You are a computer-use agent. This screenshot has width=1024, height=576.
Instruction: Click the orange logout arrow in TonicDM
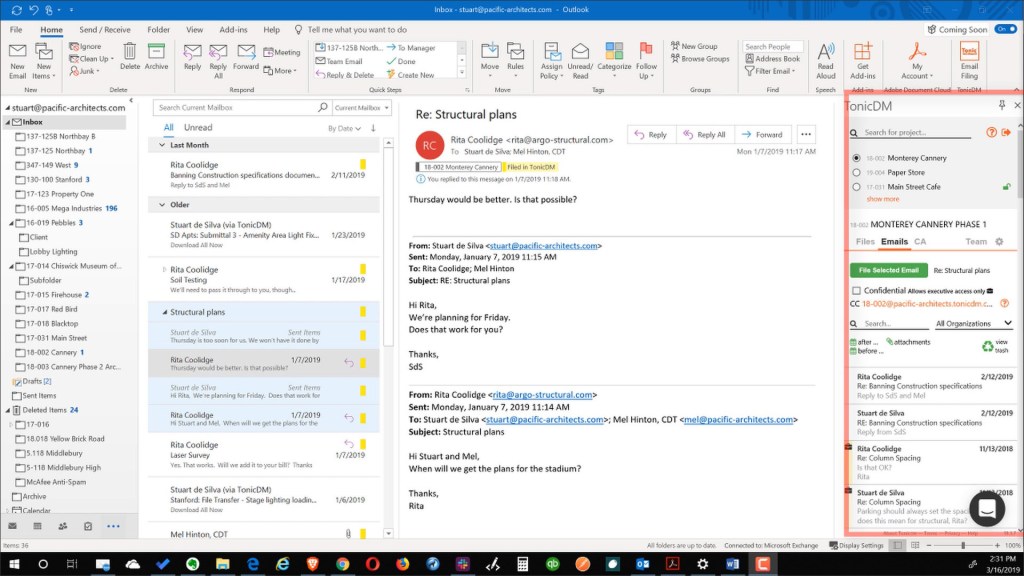(x=1006, y=132)
